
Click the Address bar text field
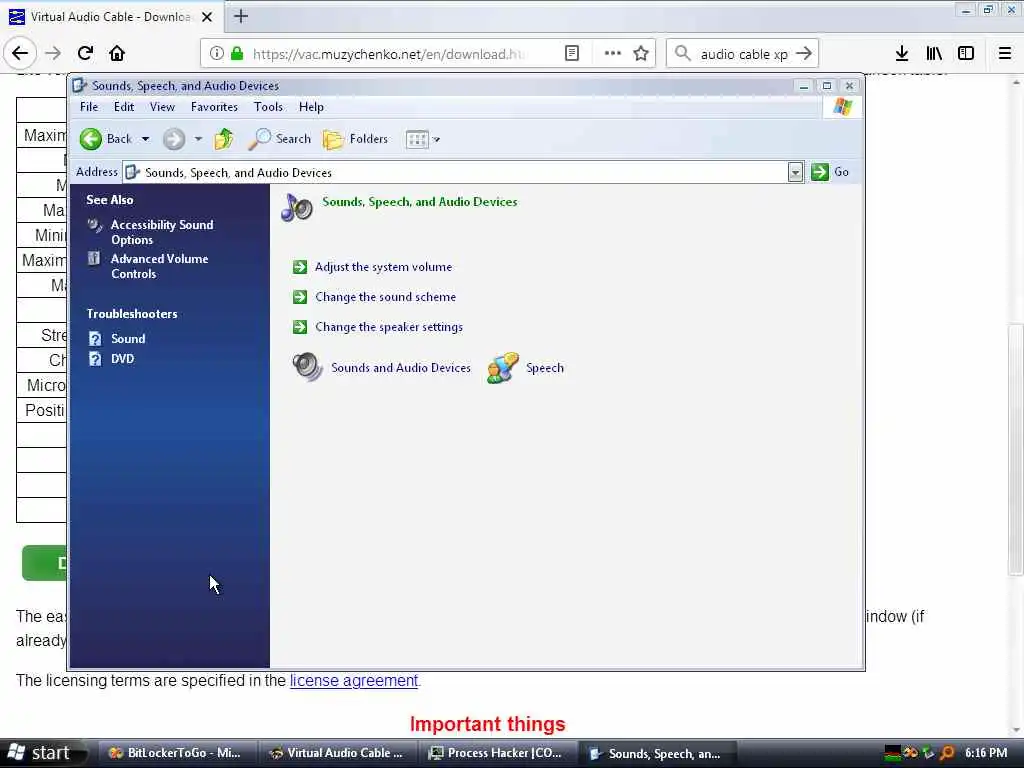pyautogui.click(x=455, y=172)
